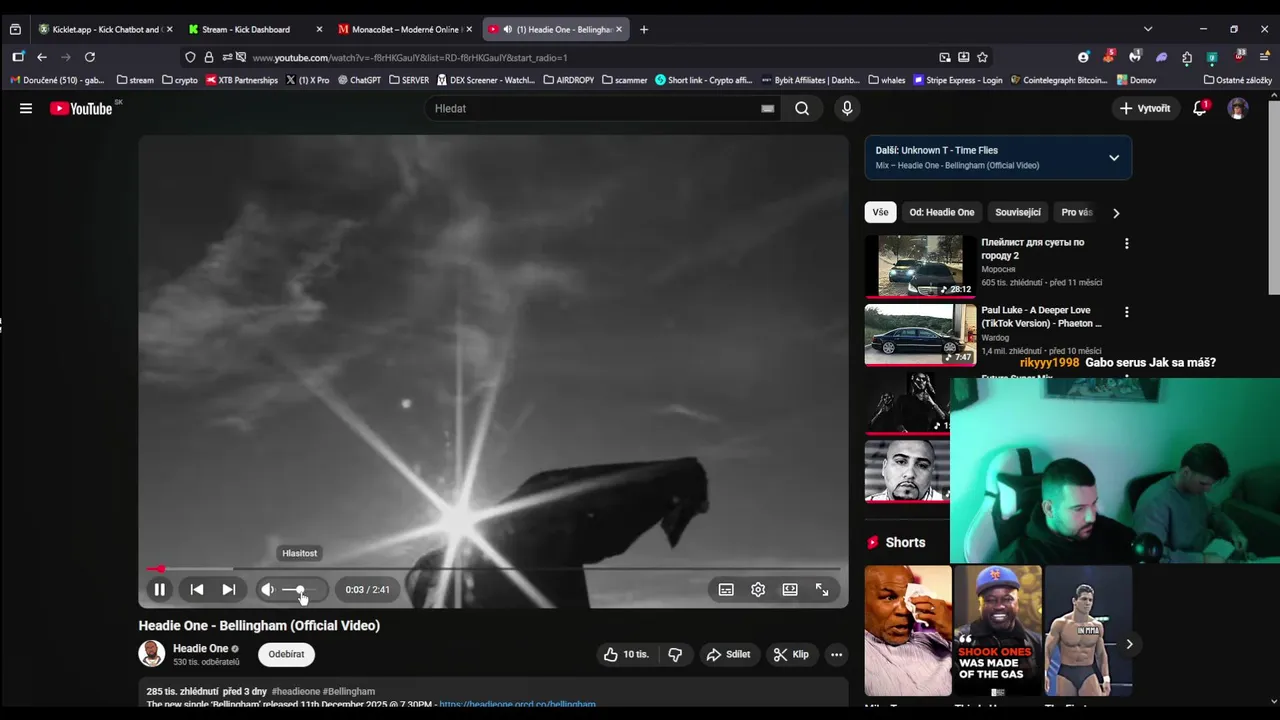The image size is (1280, 720).
Task: Show more filter chips with arrow
Action: (1116, 212)
